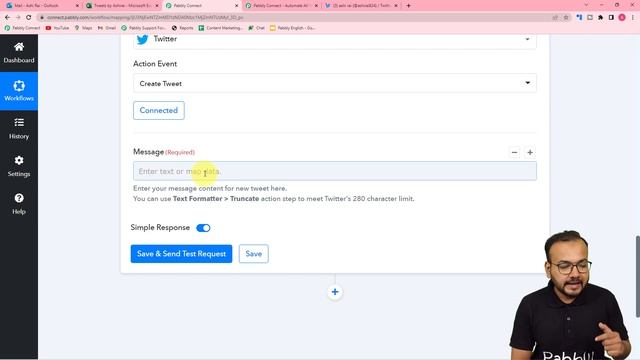Screen dimensions: 640x360
Task: Switch to the Twitter browser tab
Action: [x=361, y=6]
